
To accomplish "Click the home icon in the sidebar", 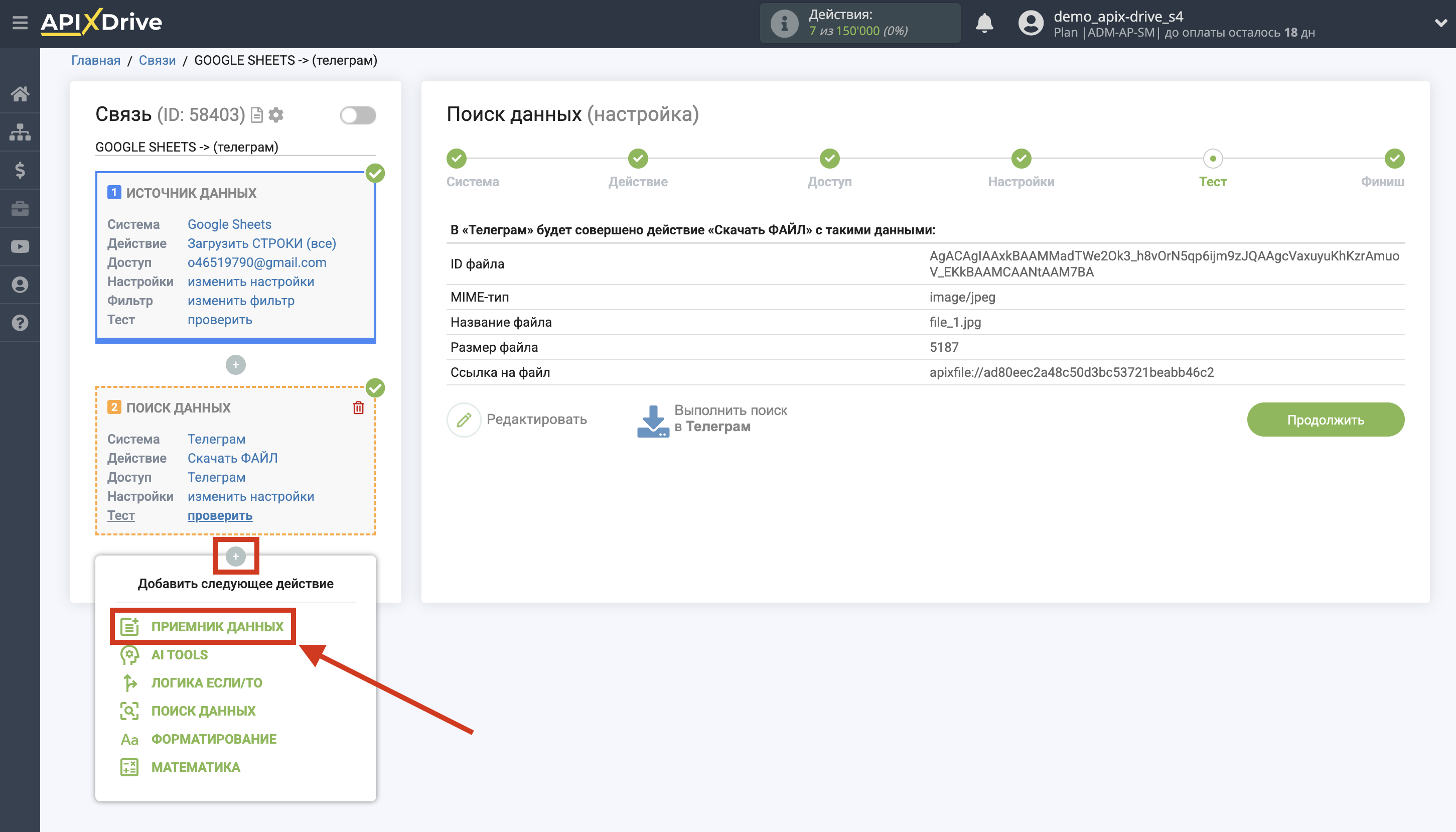I will tap(21, 94).
